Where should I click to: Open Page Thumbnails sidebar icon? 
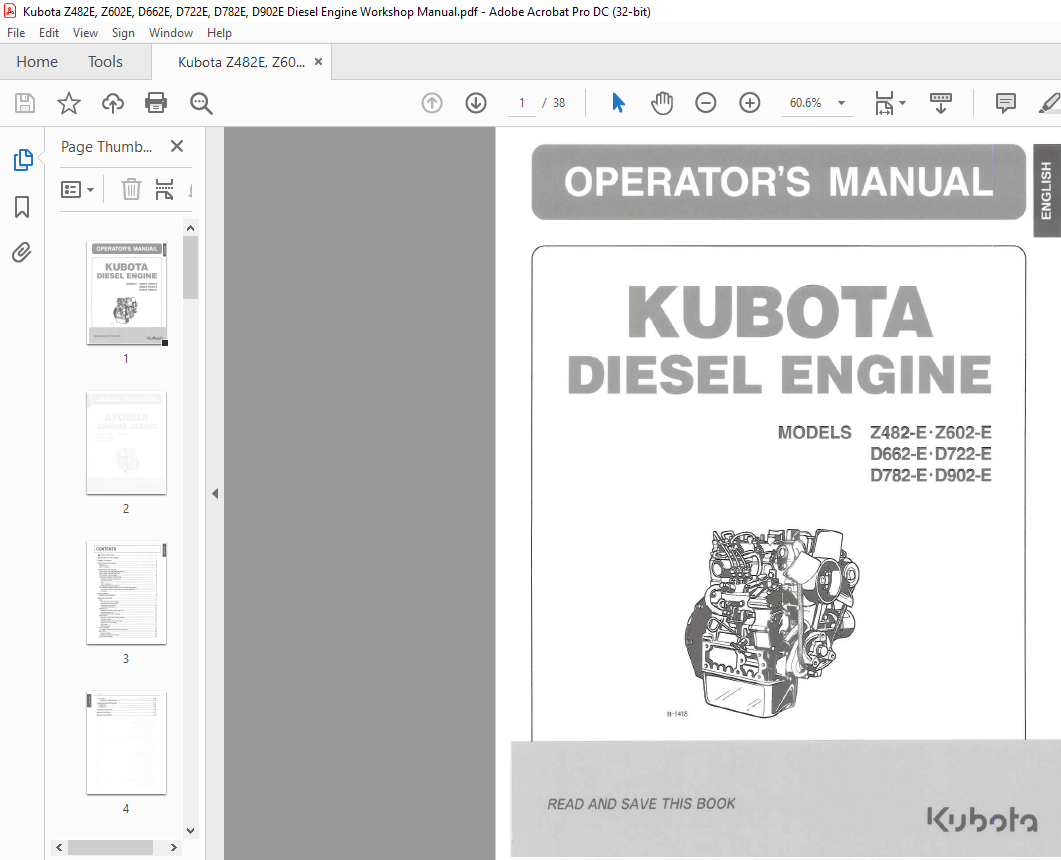click(x=22, y=160)
